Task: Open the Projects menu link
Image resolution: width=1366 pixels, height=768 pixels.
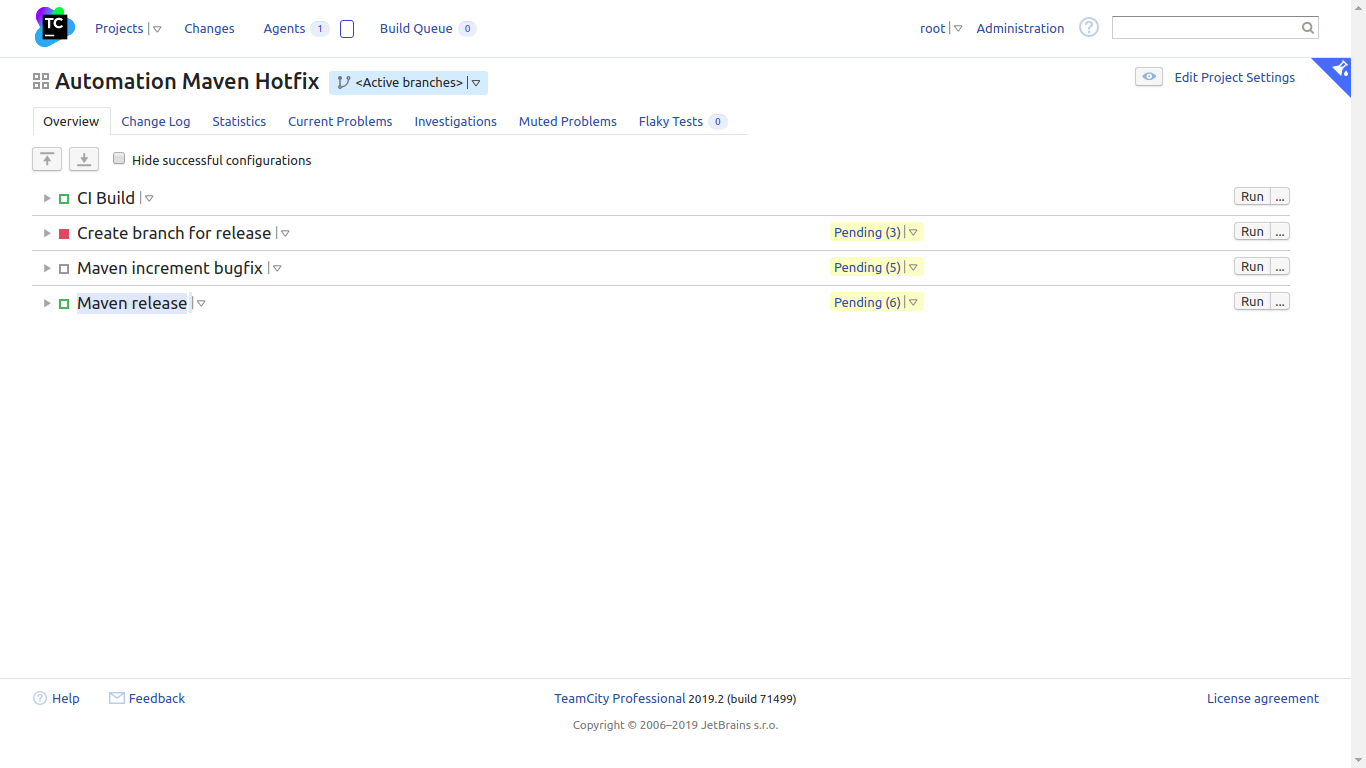Action: (119, 28)
